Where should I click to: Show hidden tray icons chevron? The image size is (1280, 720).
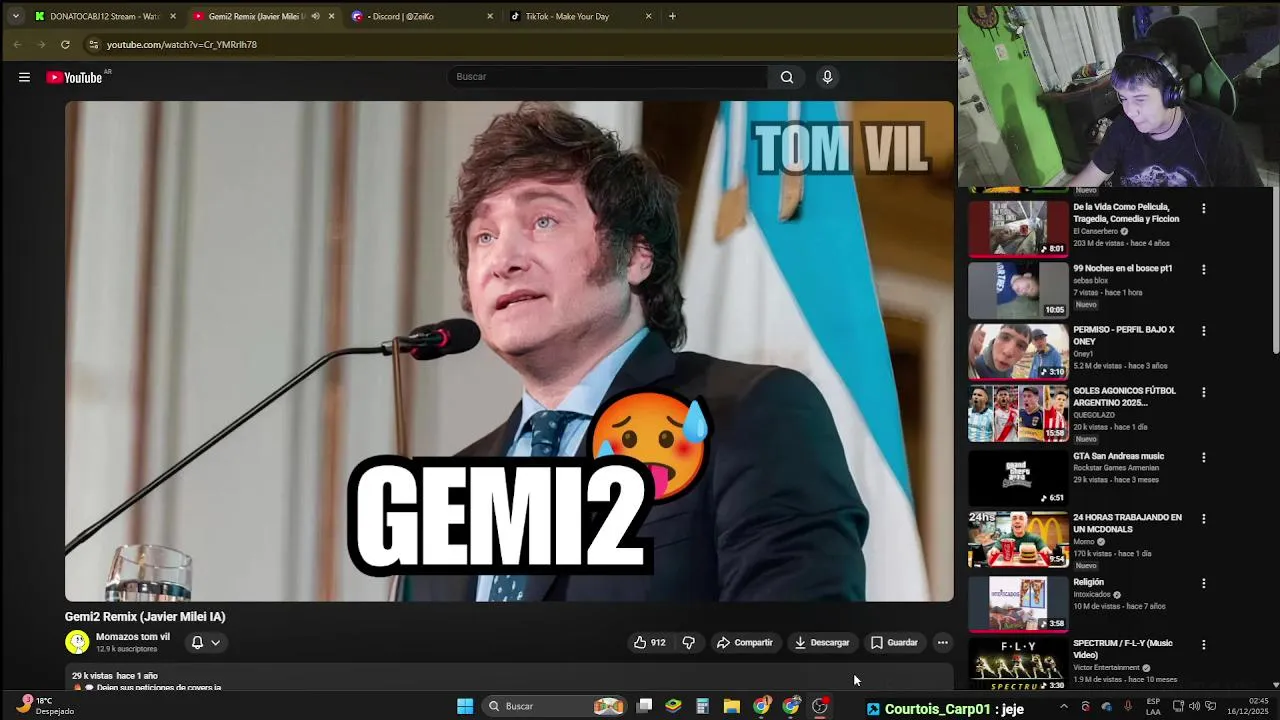pyautogui.click(x=1063, y=706)
